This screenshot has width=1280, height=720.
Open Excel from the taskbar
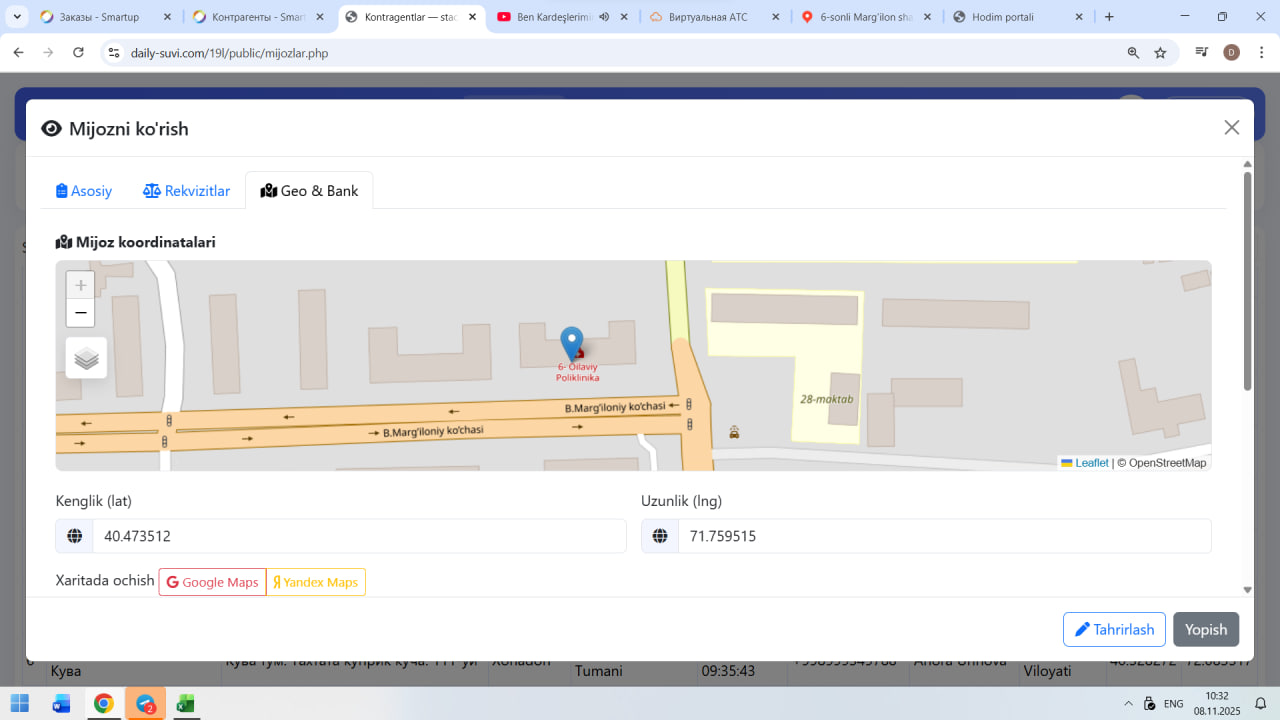coord(185,703)
